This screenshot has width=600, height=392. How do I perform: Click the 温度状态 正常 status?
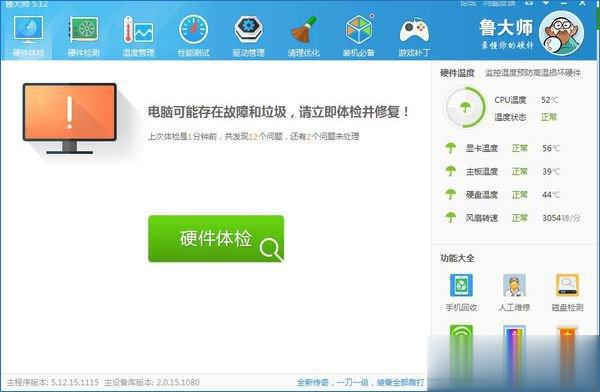click(549, 117)
